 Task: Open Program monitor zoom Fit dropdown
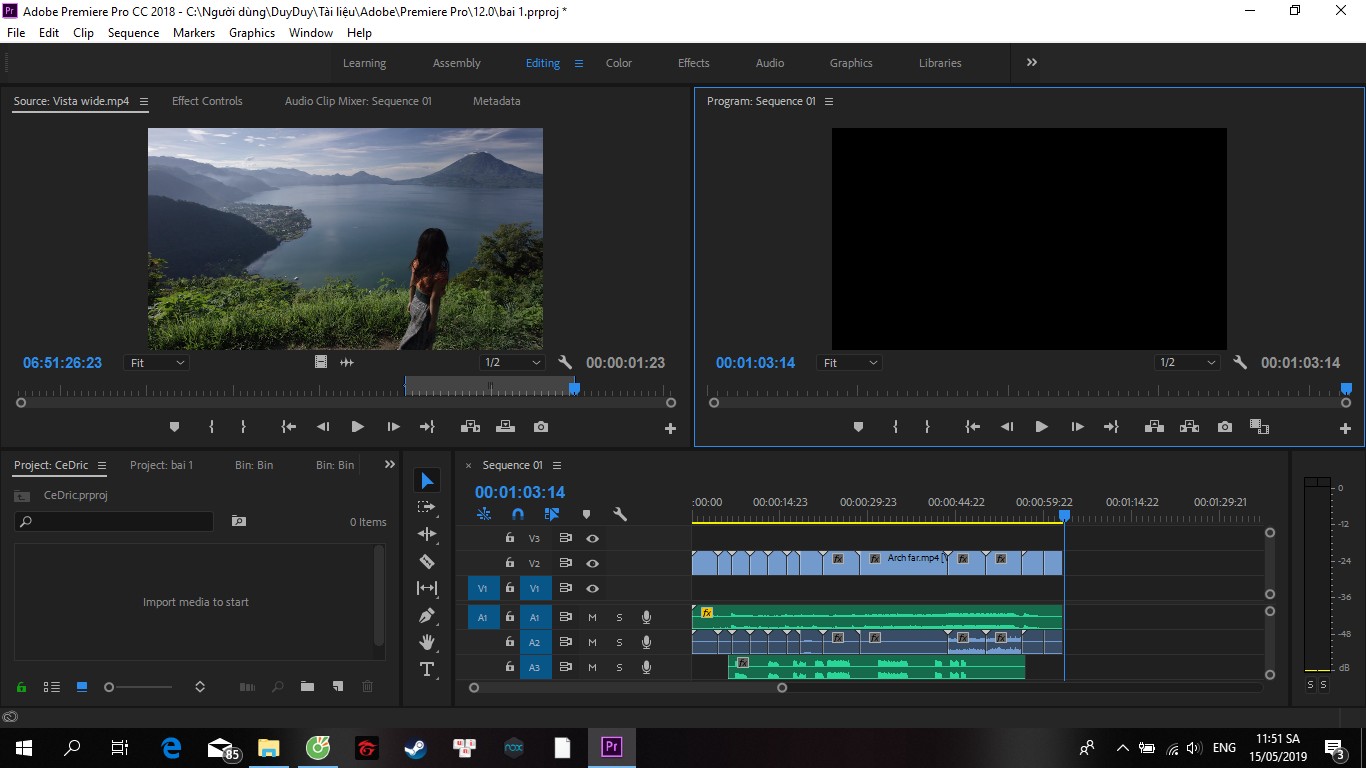click(850, 363)
